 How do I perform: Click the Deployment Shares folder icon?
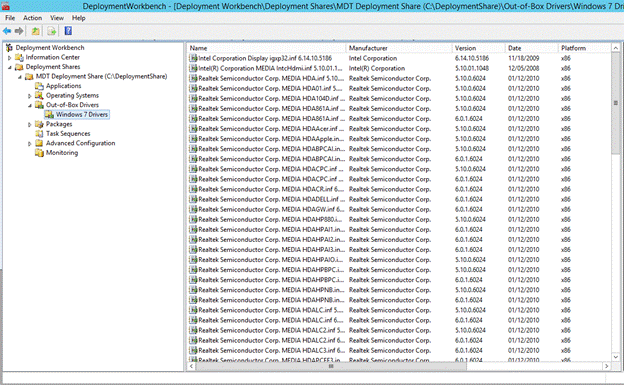point(19,67)
